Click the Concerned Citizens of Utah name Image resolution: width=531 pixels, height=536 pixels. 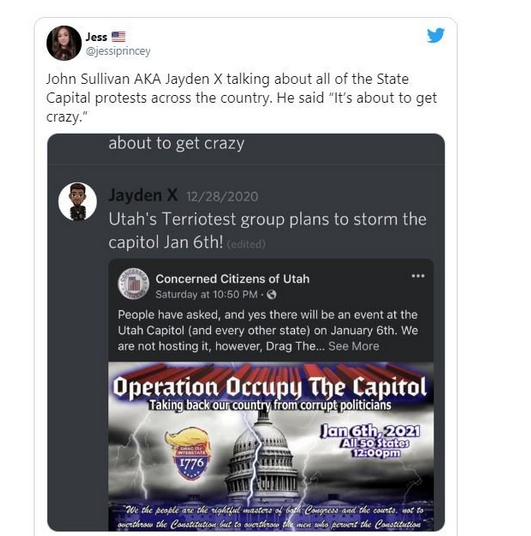pos(233,279)
